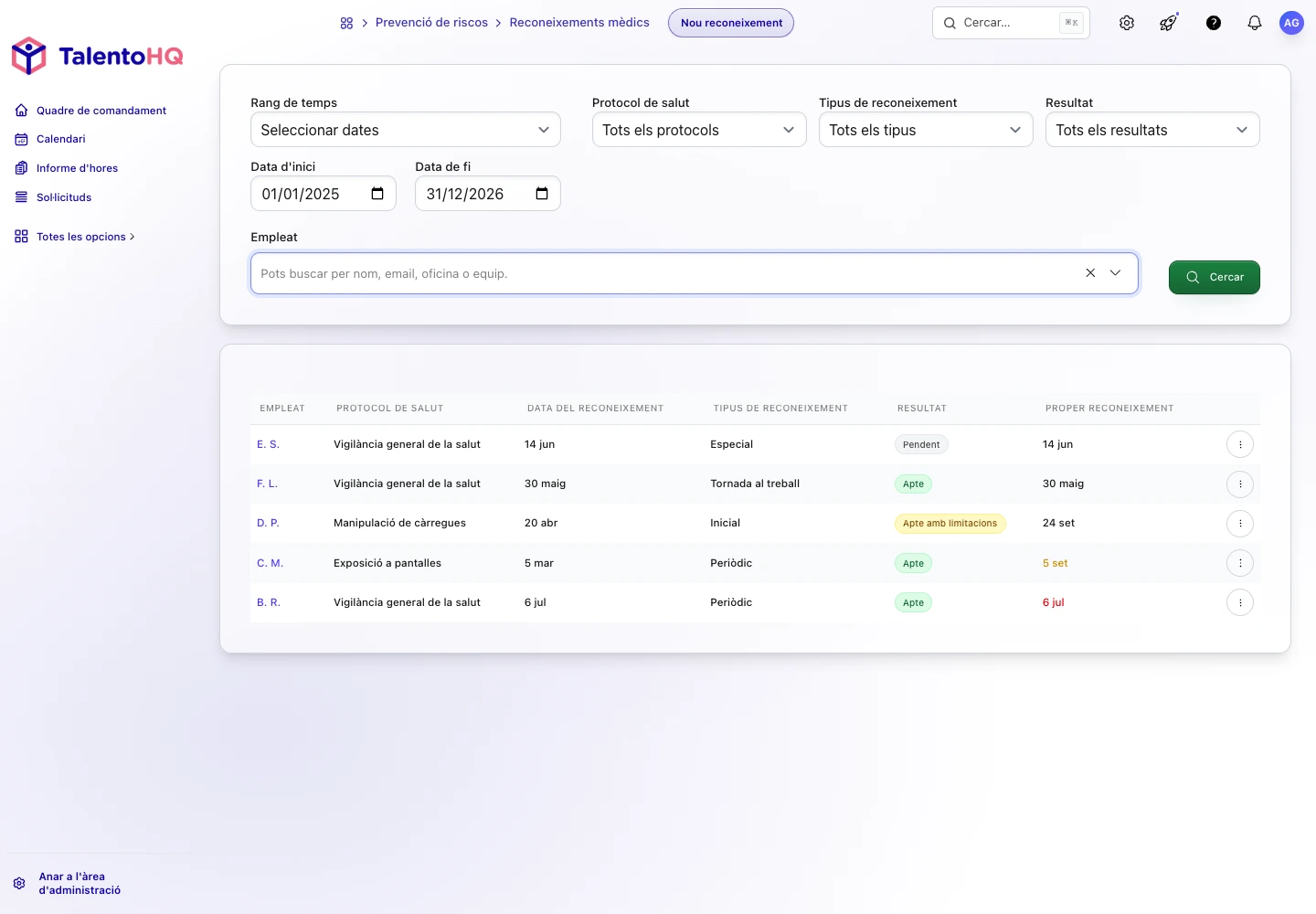Open Sol·licituds in the sidebar
This screenshot has width=1316, height=914.
[53, 197]
